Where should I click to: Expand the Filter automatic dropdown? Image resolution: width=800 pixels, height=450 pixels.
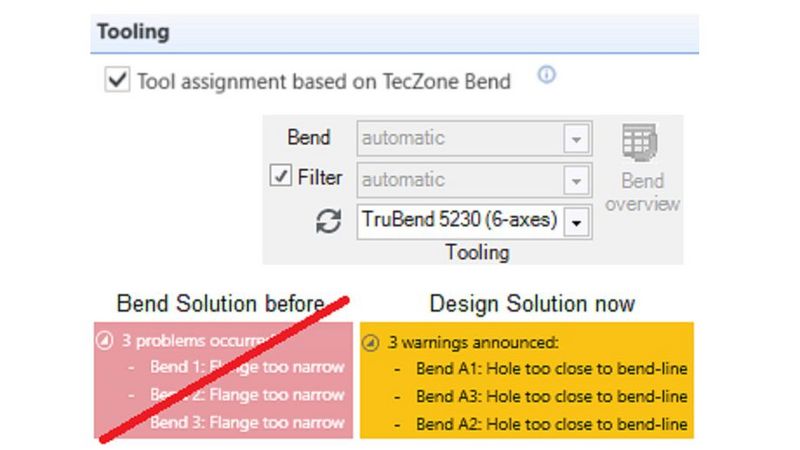pos(575,181)
